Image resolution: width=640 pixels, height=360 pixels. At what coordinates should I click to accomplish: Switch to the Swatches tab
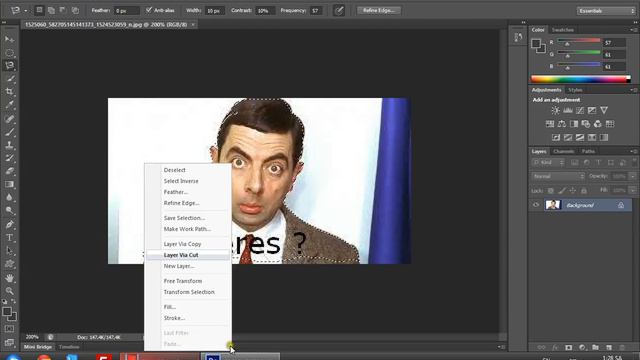(562, 30)
